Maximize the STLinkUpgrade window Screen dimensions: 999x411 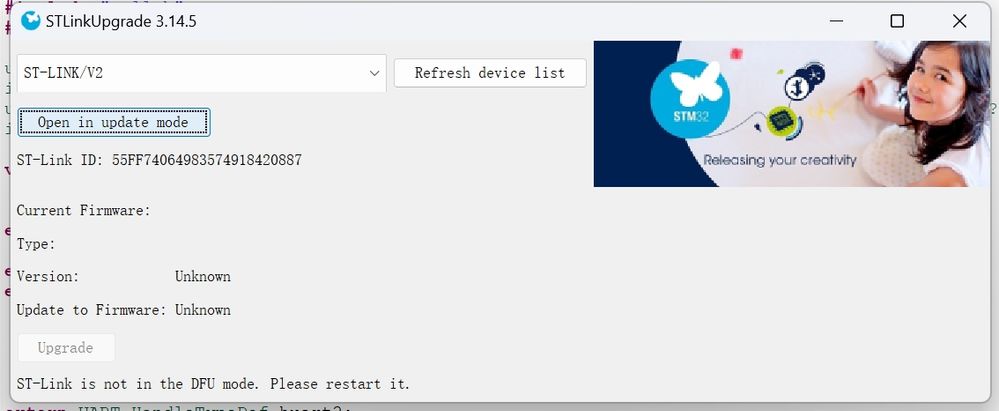click(x=897, y=21)
